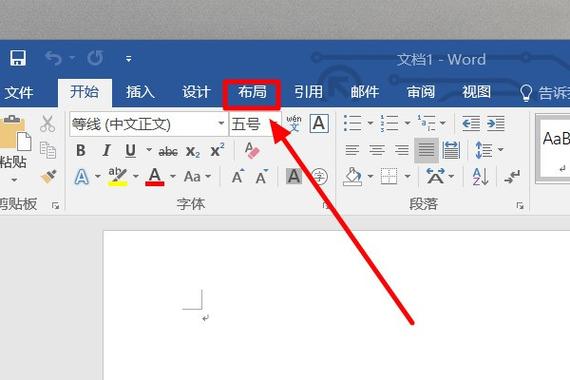Click the Copy icon
Image resolution: width=570 pixels, height=380 pixels.
[x=48, y=150]
